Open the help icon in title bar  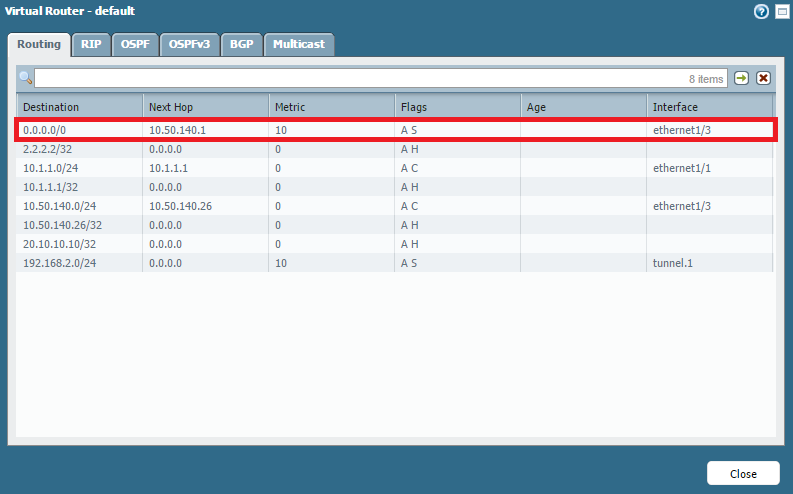click(761, 11)
